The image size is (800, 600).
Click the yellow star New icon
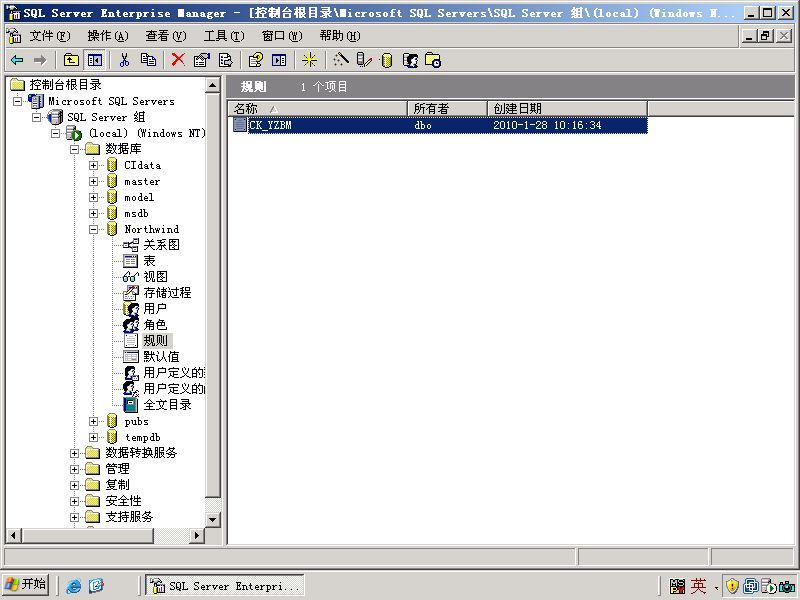pyautogui.click(x=309, y=60)
